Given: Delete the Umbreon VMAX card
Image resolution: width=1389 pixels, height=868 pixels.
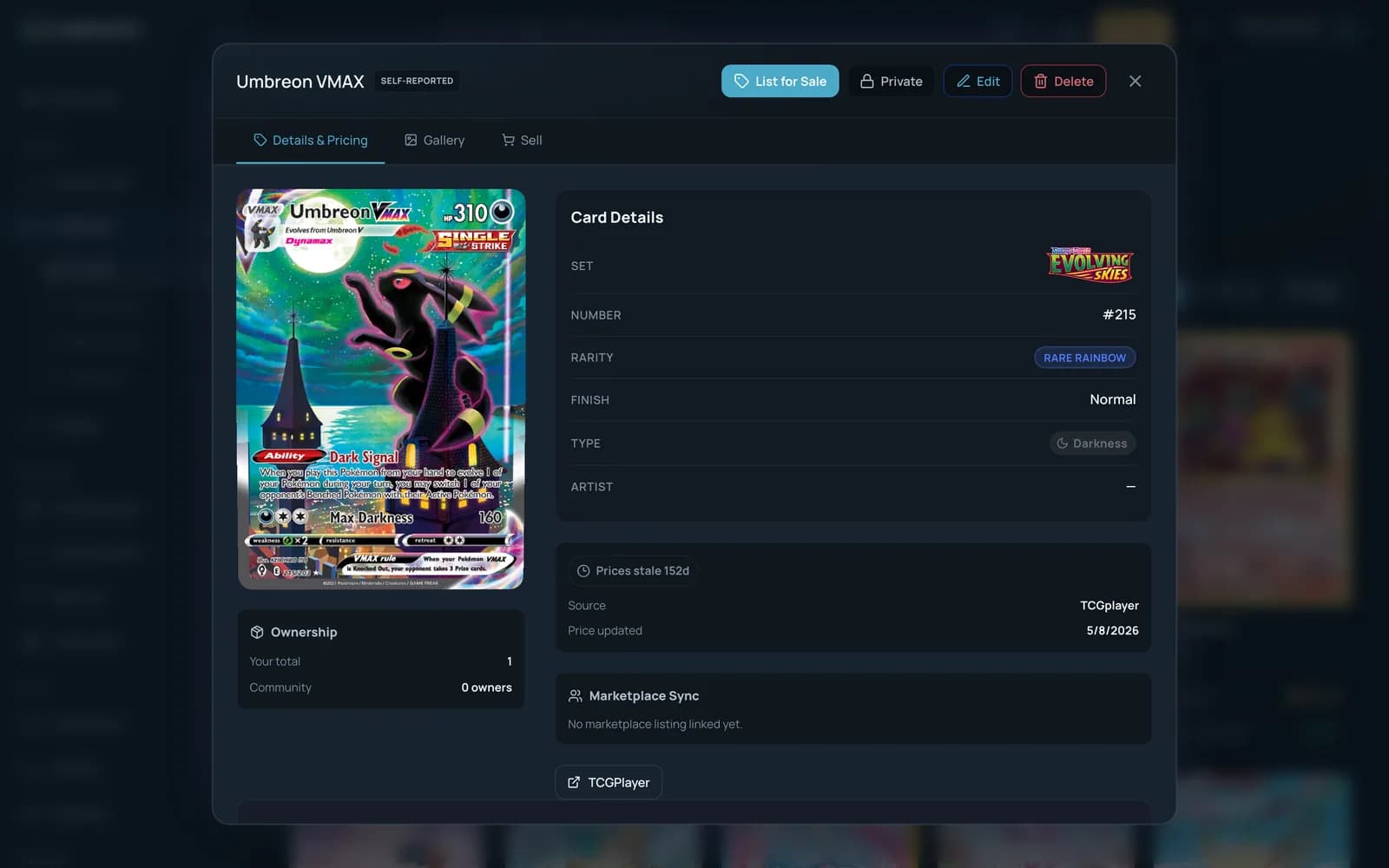Looking at the screenshot, I should pyautogui.click(x=1063, y=81).
